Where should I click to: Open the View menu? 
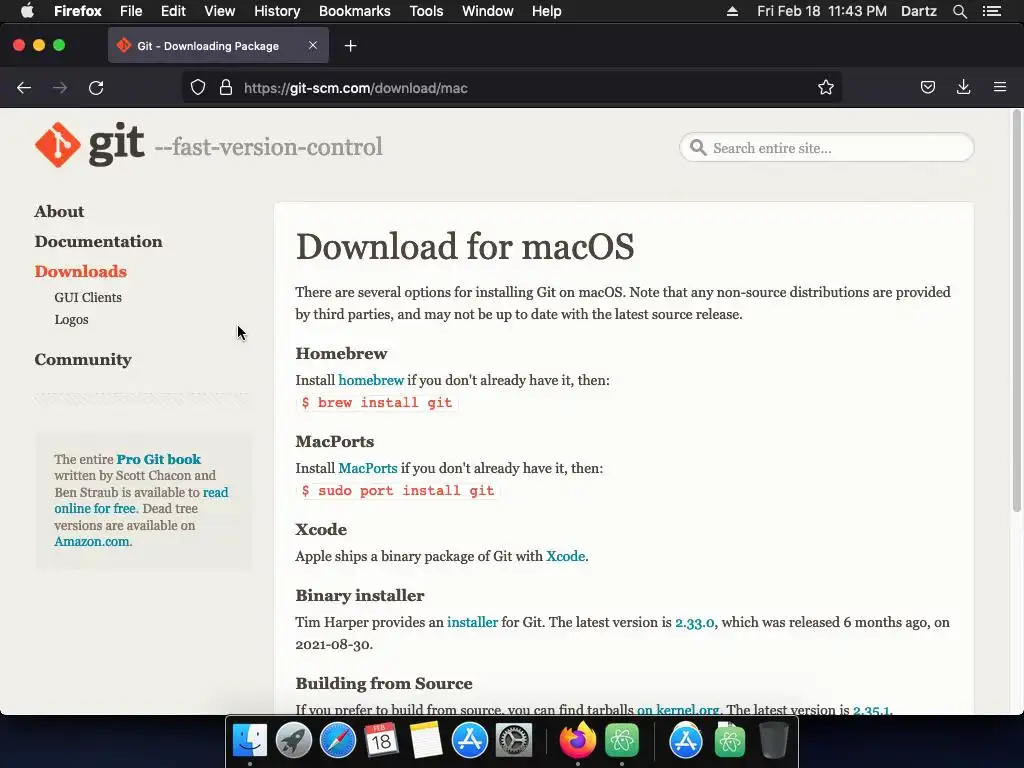click(219, 11)
